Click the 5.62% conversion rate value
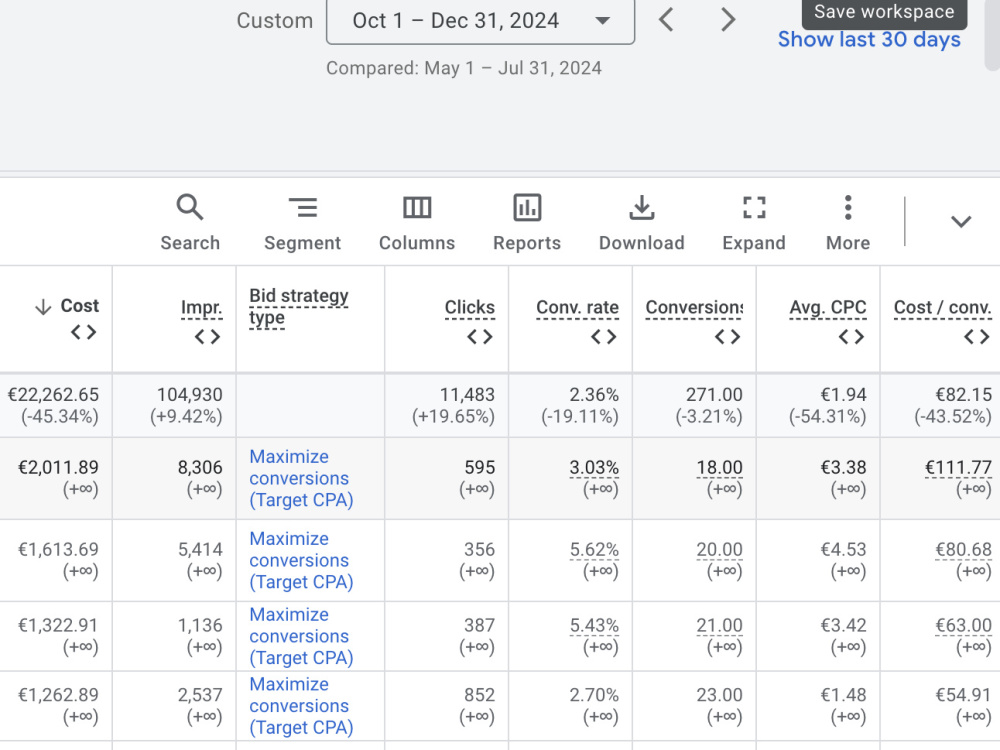Image resolution: width=1000 pixels, height=750 pixels. [594, 550]
